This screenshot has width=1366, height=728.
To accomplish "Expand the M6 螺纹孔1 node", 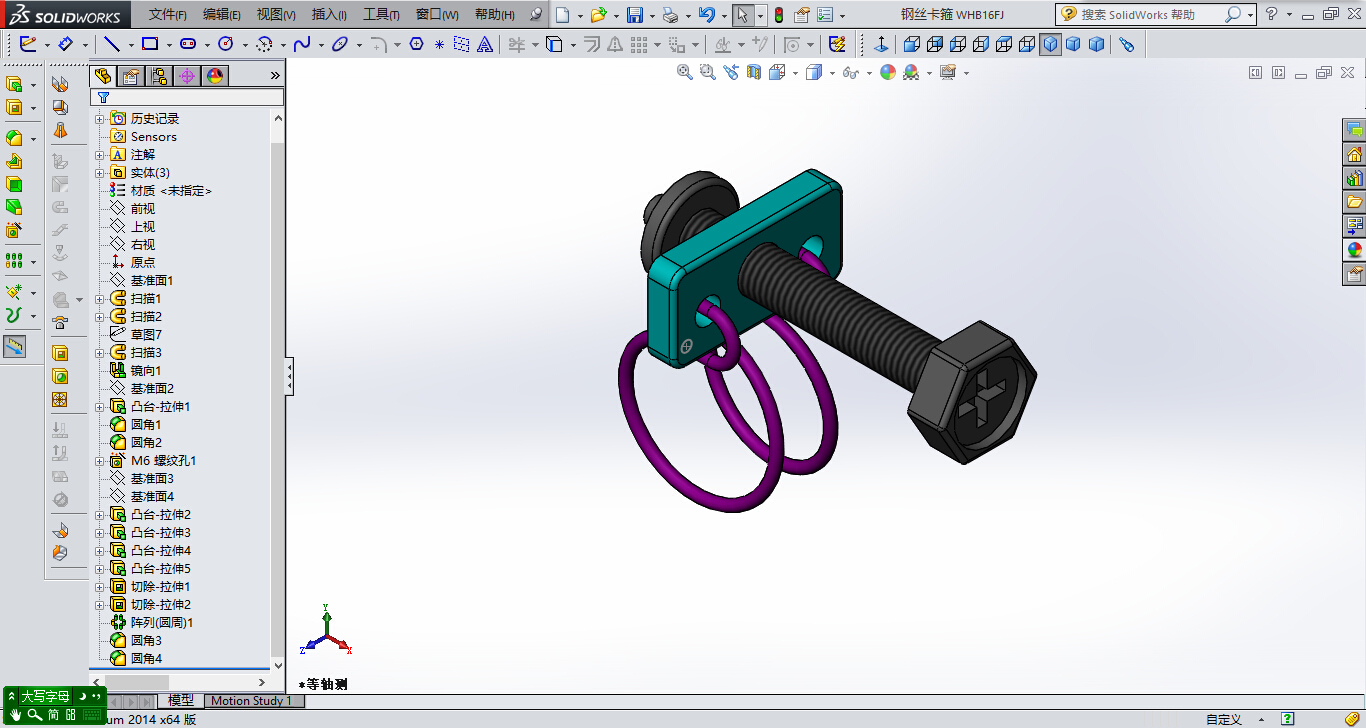I will [x=99, y=461].
